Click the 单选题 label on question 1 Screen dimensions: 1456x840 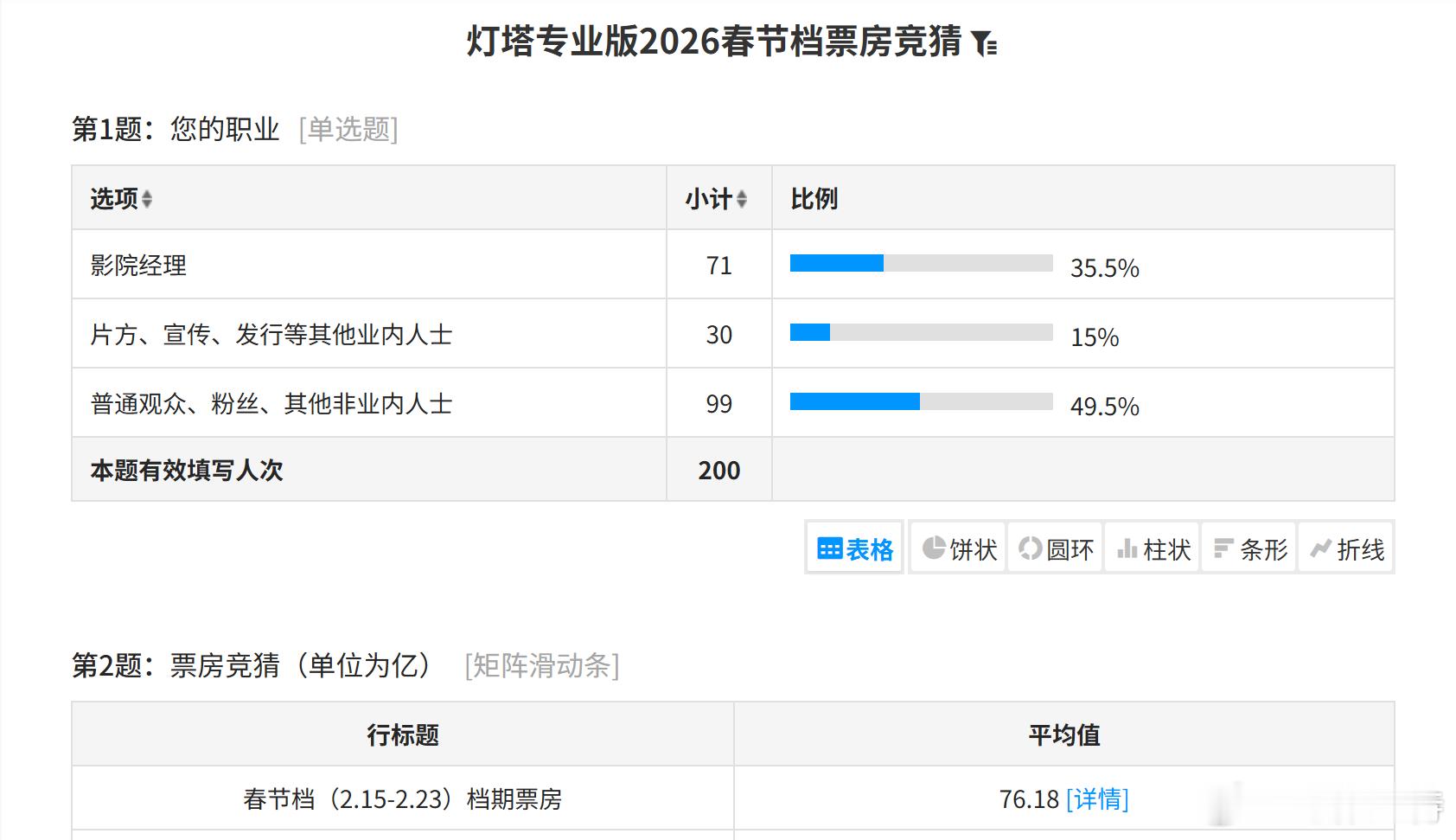[x=347, y=130]
